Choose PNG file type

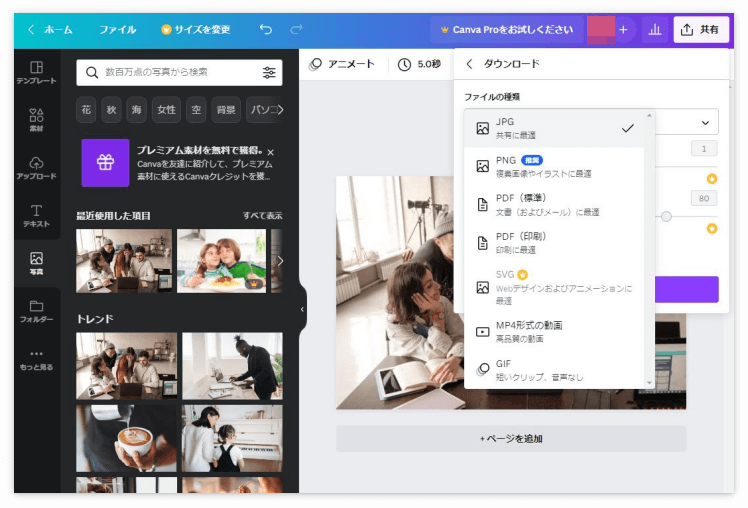pos(554,166)
